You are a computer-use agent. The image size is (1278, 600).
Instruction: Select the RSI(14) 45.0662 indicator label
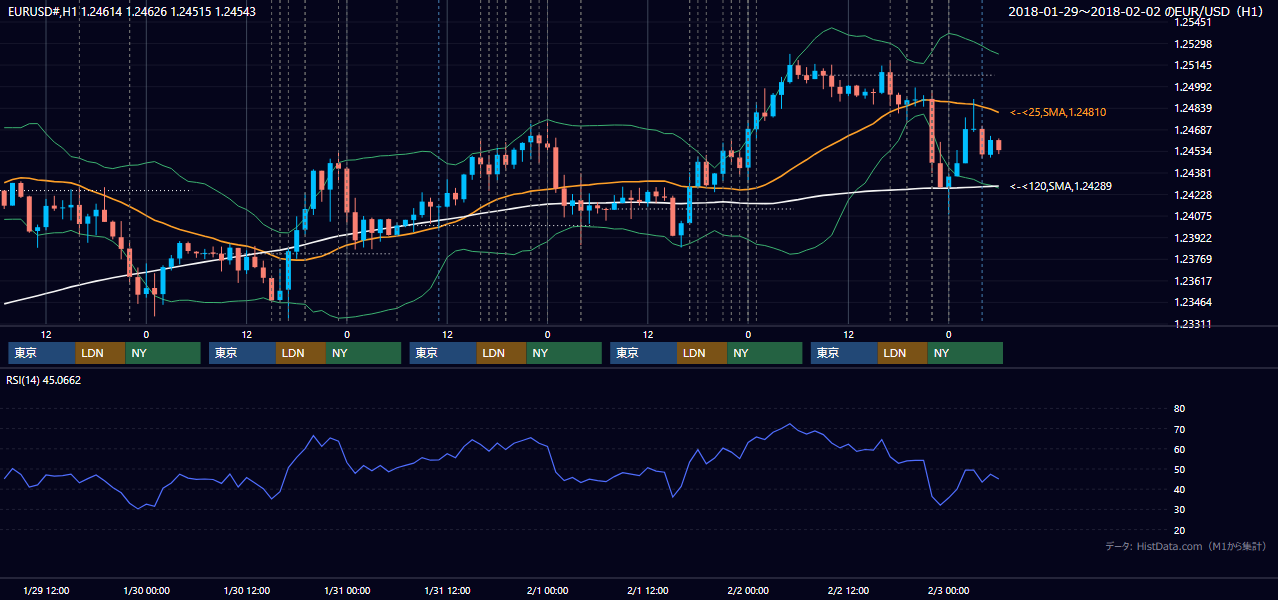tap(44, 380)
